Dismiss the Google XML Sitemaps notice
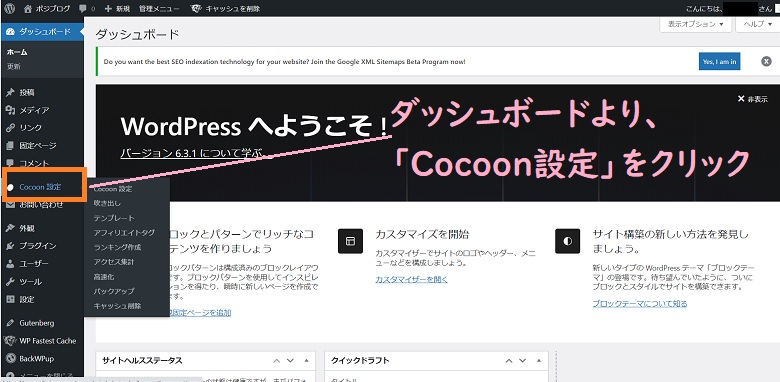The width and height of the screenshot is (780, 382). [767, 61]
